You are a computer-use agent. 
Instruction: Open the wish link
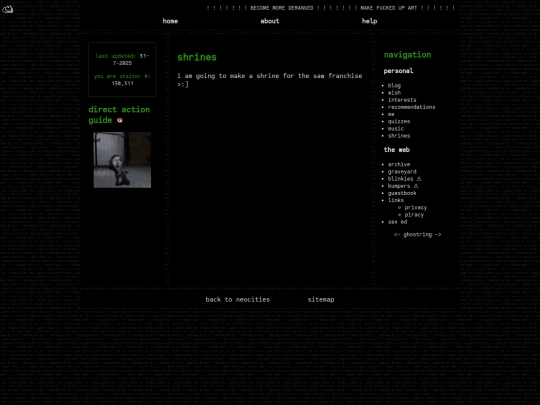[394, 93]
